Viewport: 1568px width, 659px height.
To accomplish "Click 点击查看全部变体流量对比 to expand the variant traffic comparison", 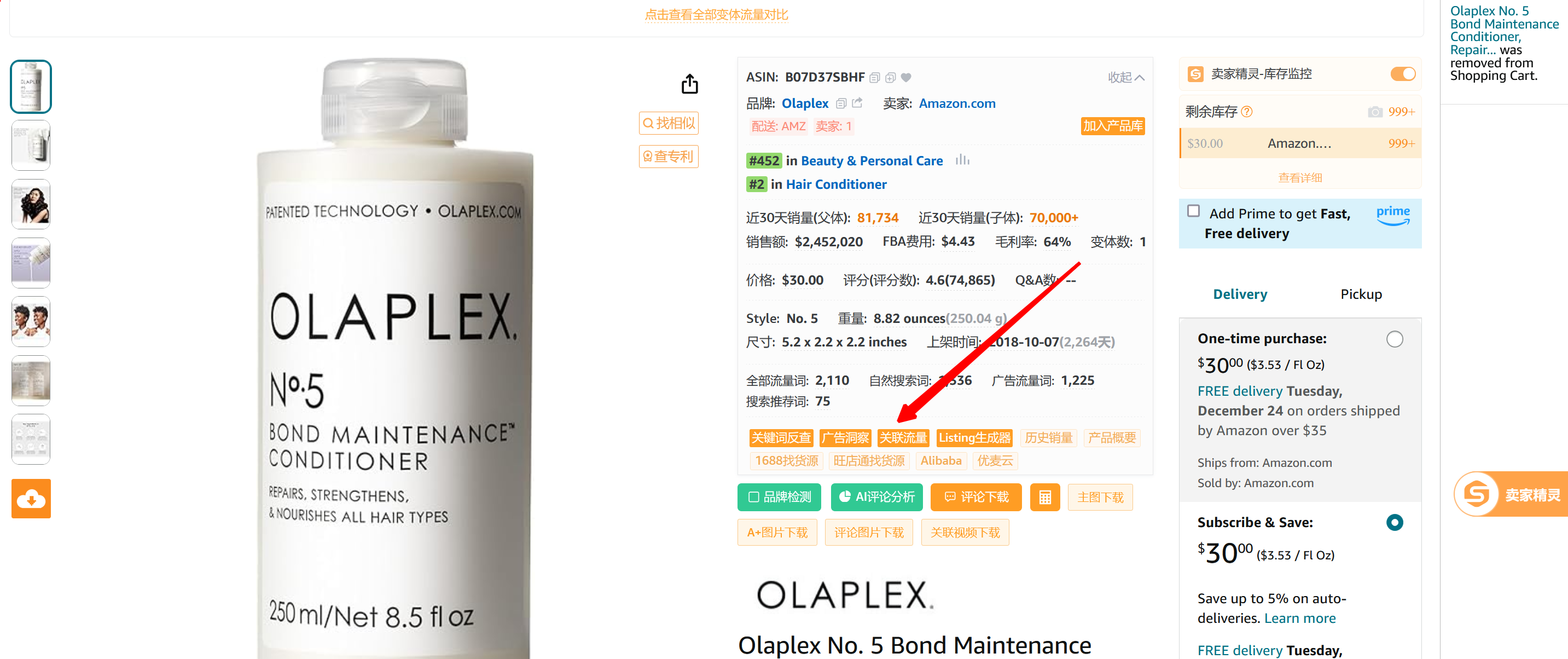I will click(716, 15).
